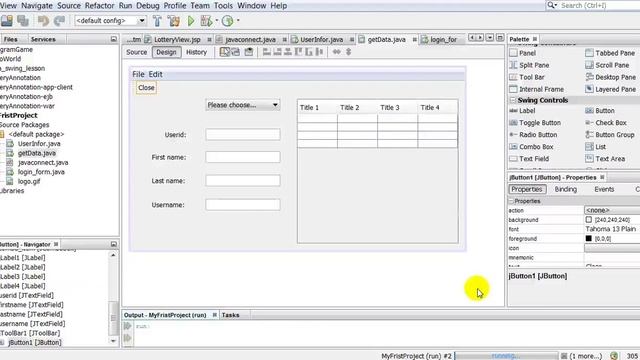Image resolution: width=640 pixels, height=360 pixels.
Task: Switch to the Tasks tab
Action: (230, 315)
